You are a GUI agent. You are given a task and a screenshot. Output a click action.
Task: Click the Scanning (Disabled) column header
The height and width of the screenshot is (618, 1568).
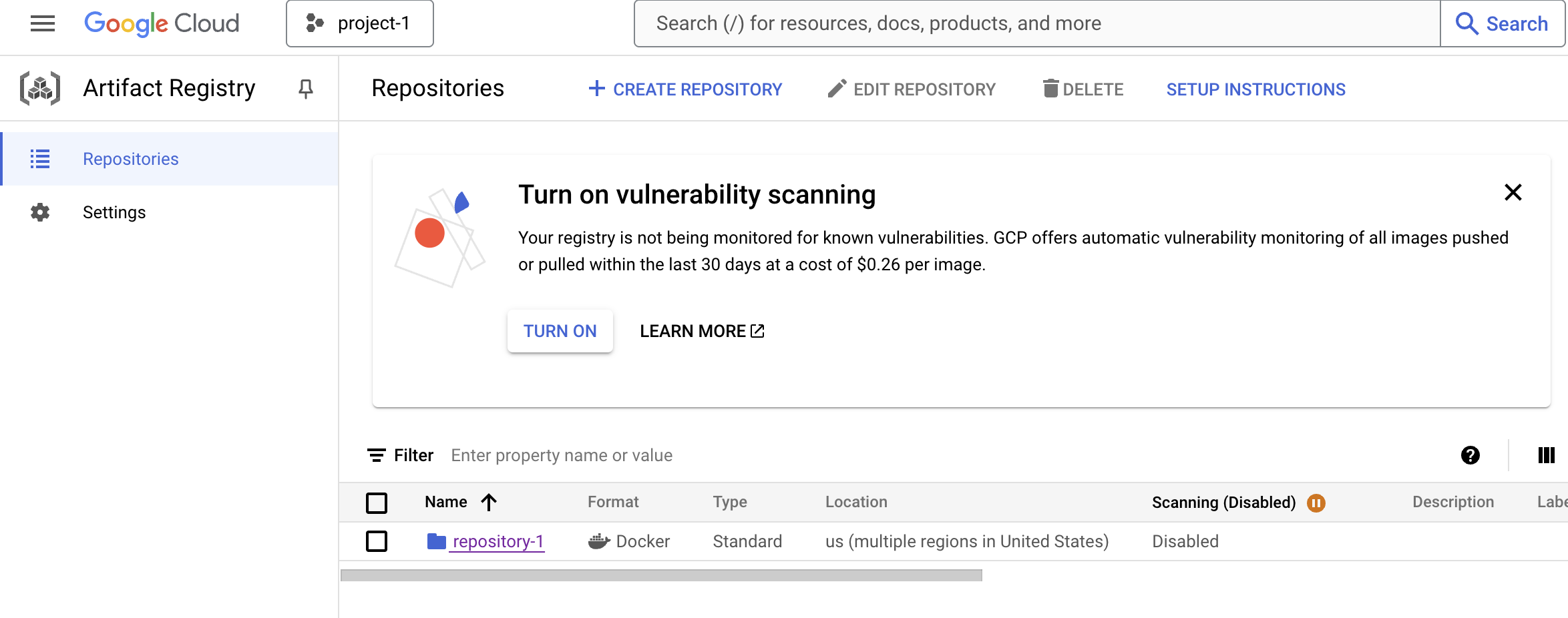point(1224,503)
